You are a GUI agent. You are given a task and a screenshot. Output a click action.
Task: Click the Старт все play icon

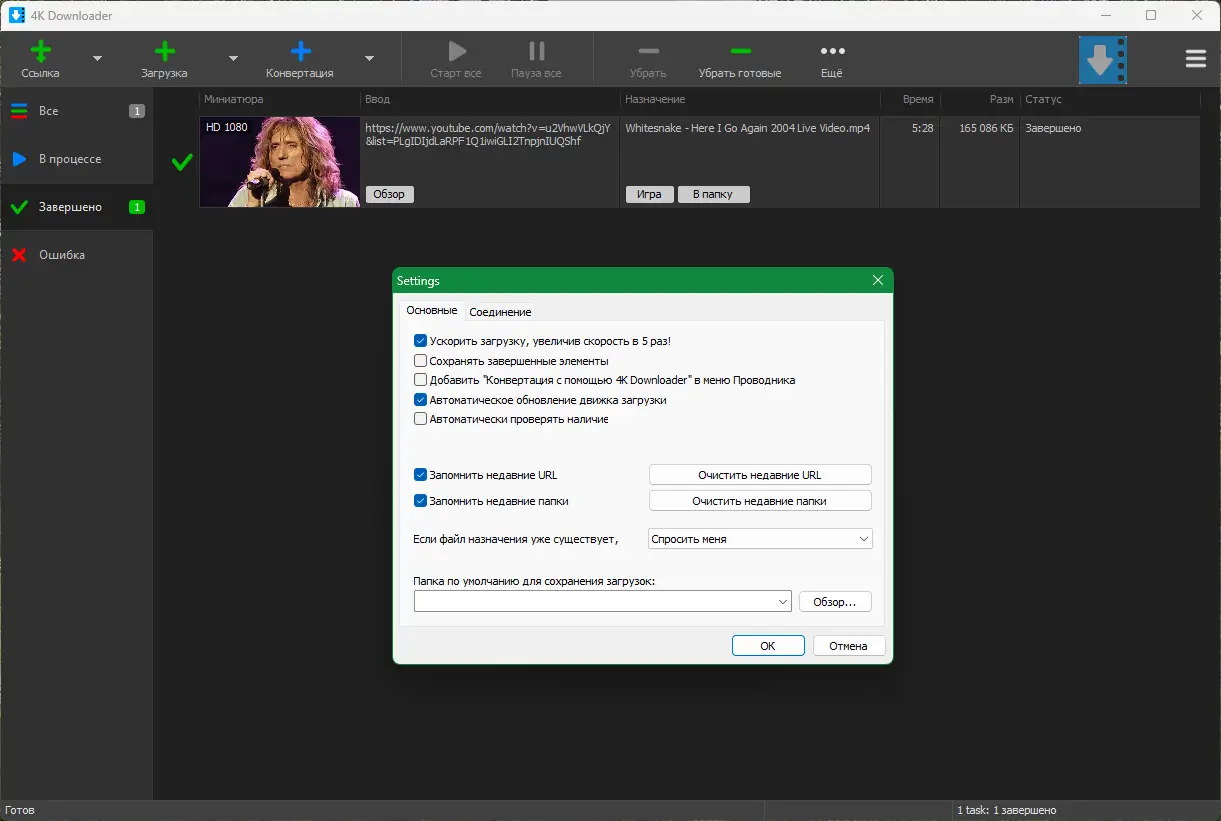pyautogui.click(x=456, y=51)
